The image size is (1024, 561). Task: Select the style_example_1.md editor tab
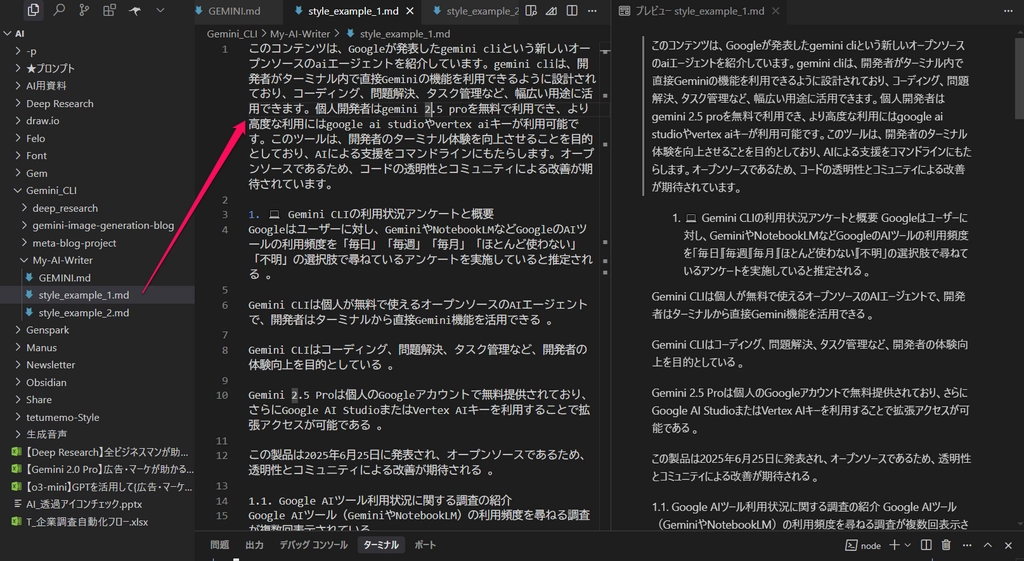click(x=353, y=11)
